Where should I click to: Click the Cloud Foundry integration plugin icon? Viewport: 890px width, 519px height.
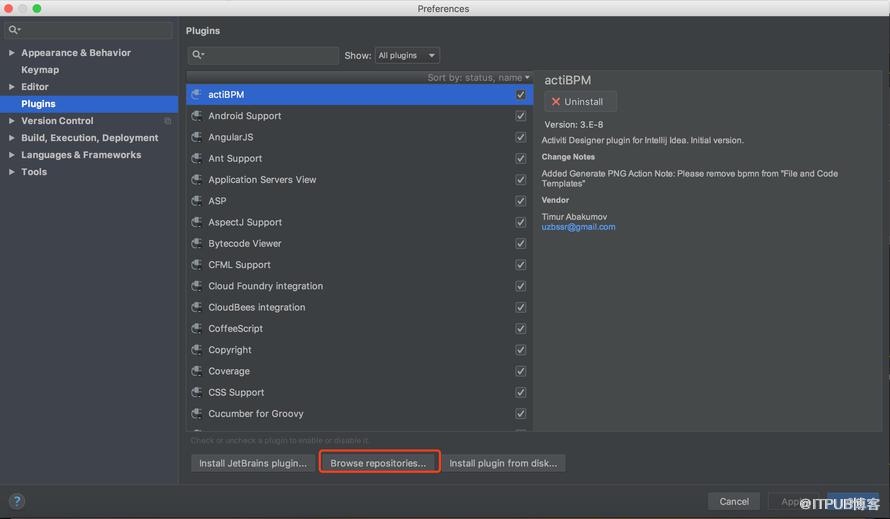point(196,286)
